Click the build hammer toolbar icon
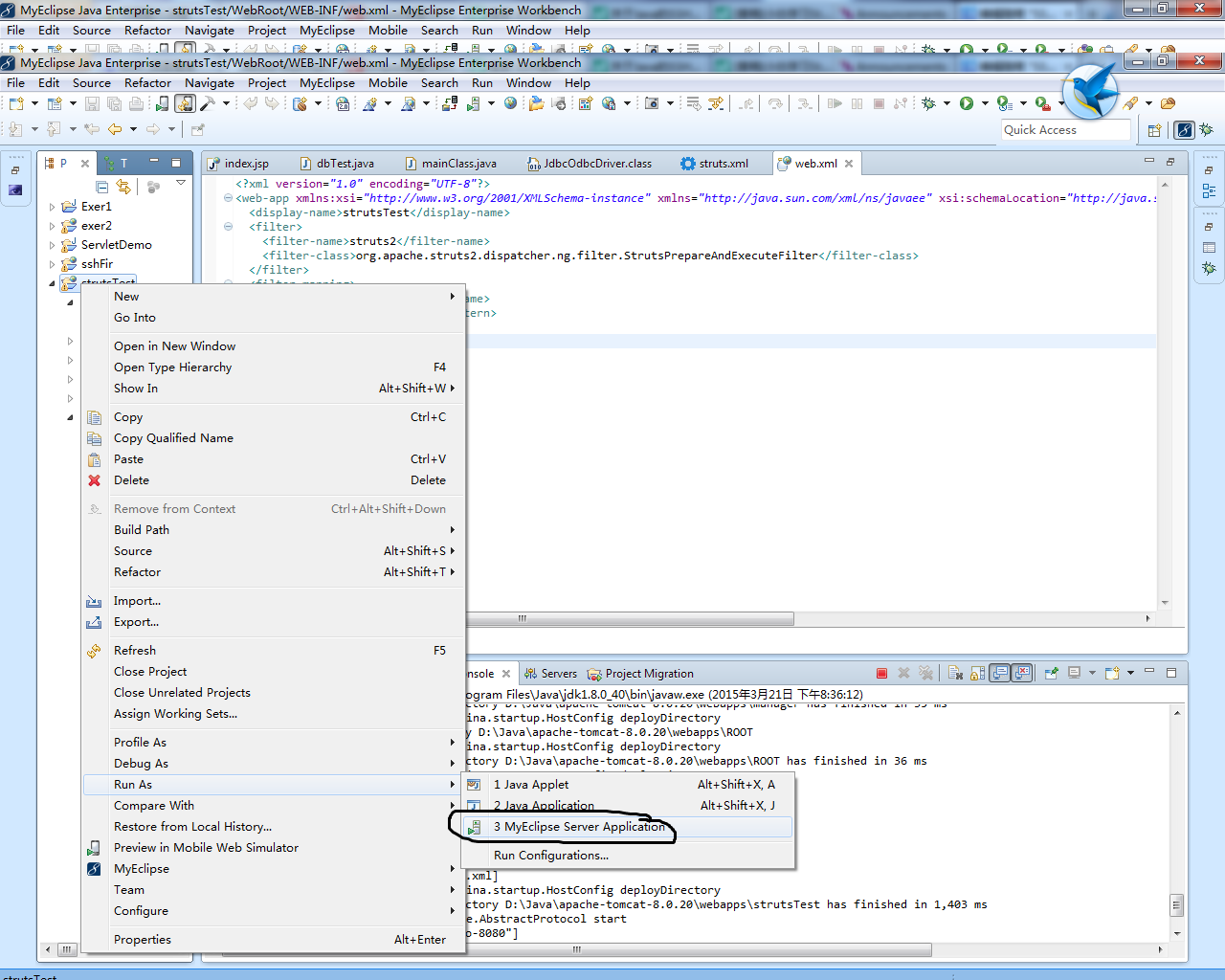Screen dimensions: 1225x980 (x=208, y=103)
